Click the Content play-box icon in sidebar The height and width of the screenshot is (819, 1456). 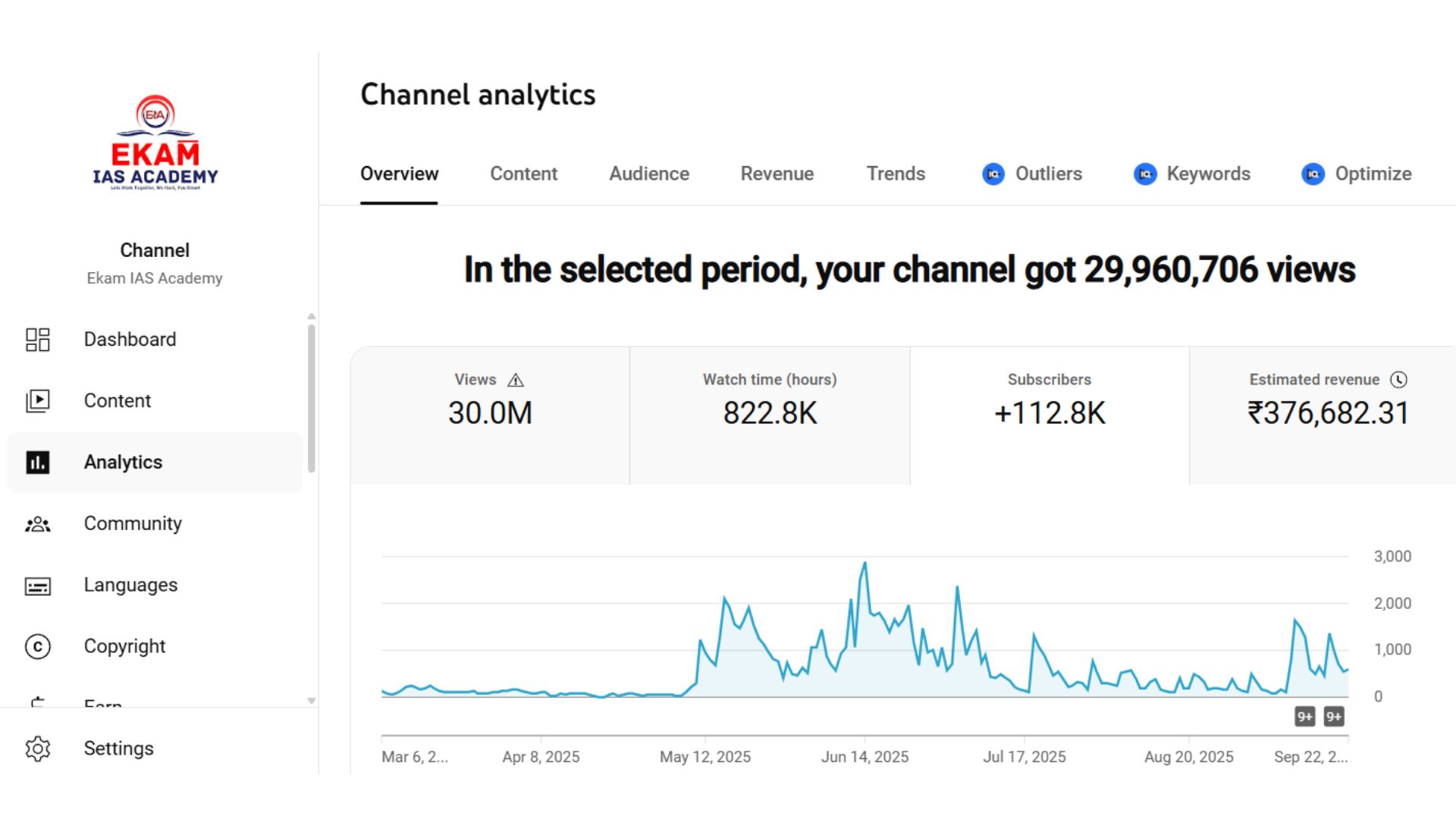click(x=38, y=400)
